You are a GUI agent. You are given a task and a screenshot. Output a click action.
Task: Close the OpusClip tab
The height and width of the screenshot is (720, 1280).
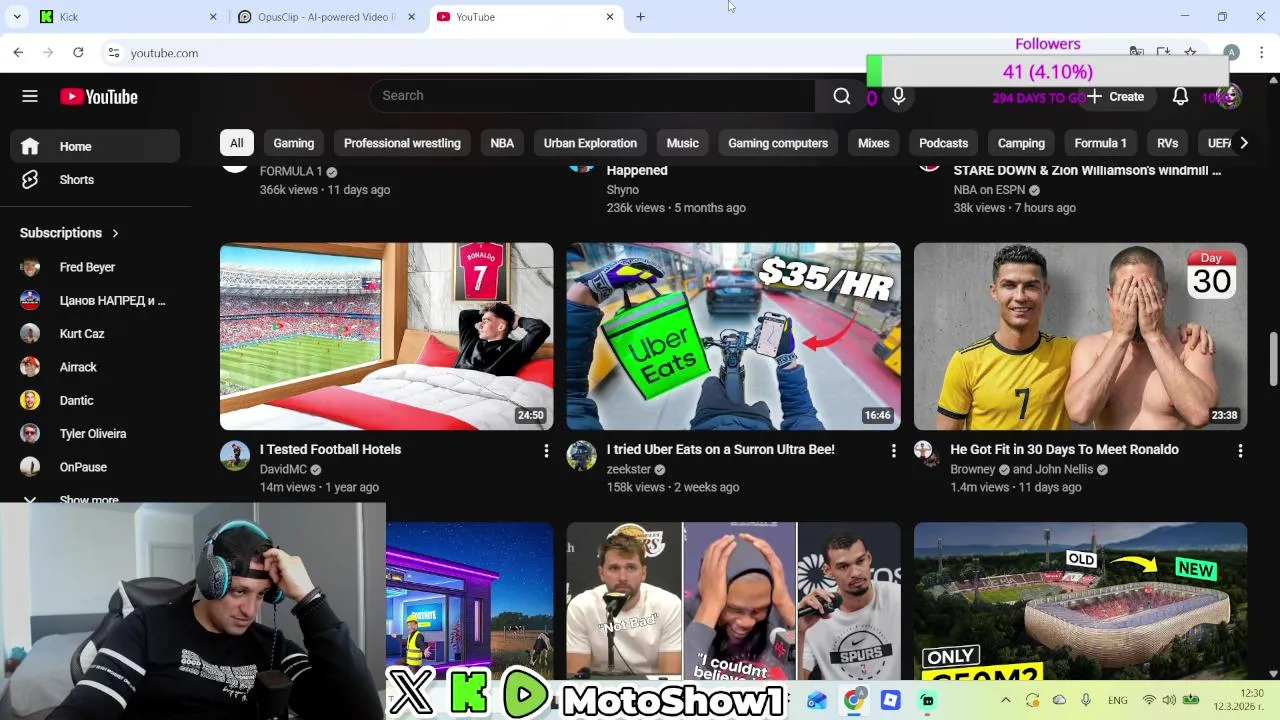coord(411,17)
